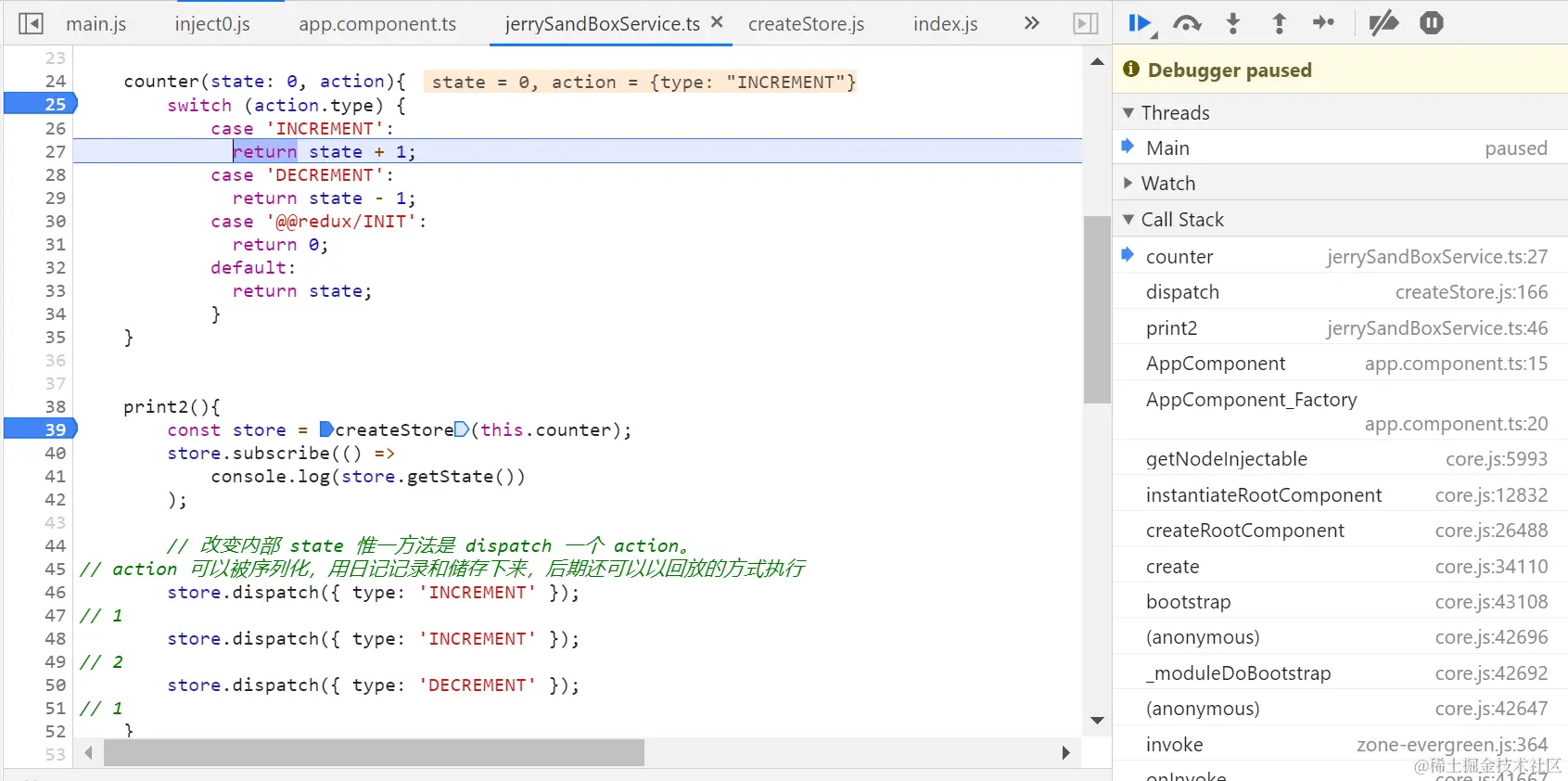Screen dimensions: 1568x781
Task: Toggle pause on exceptions
Action: pyautogui.click(x=1432, y=23)
